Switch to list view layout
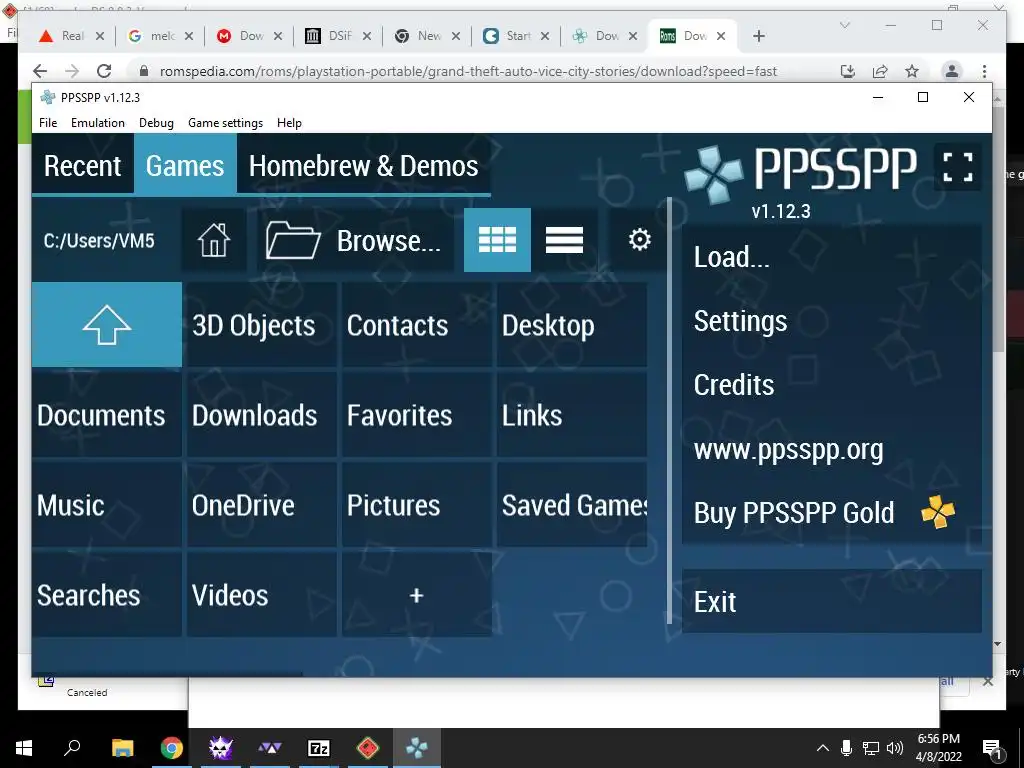The width and height of the screenshot is (1024, 768). coord(564,240)
